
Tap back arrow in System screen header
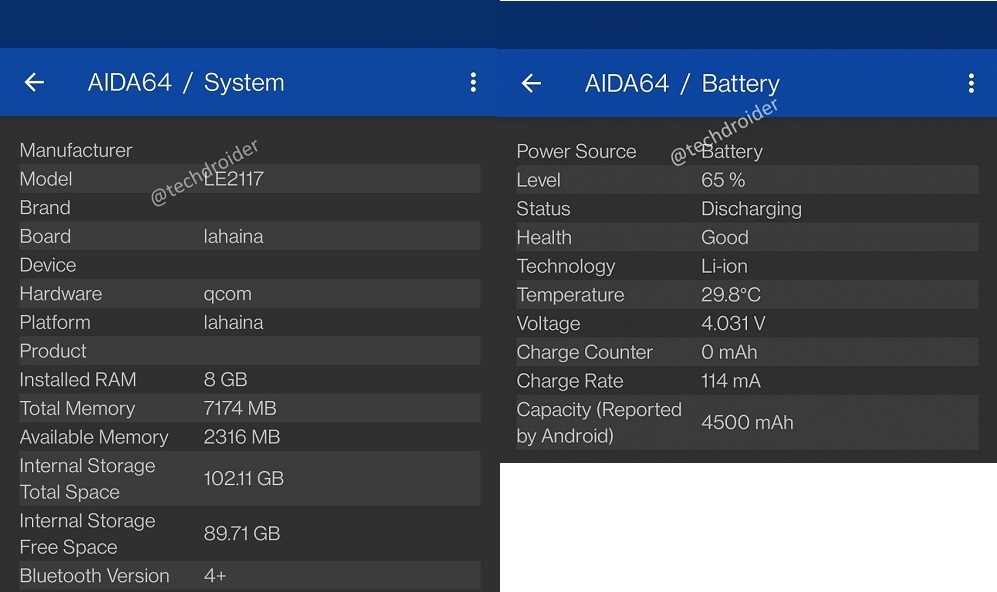point(34,83)
